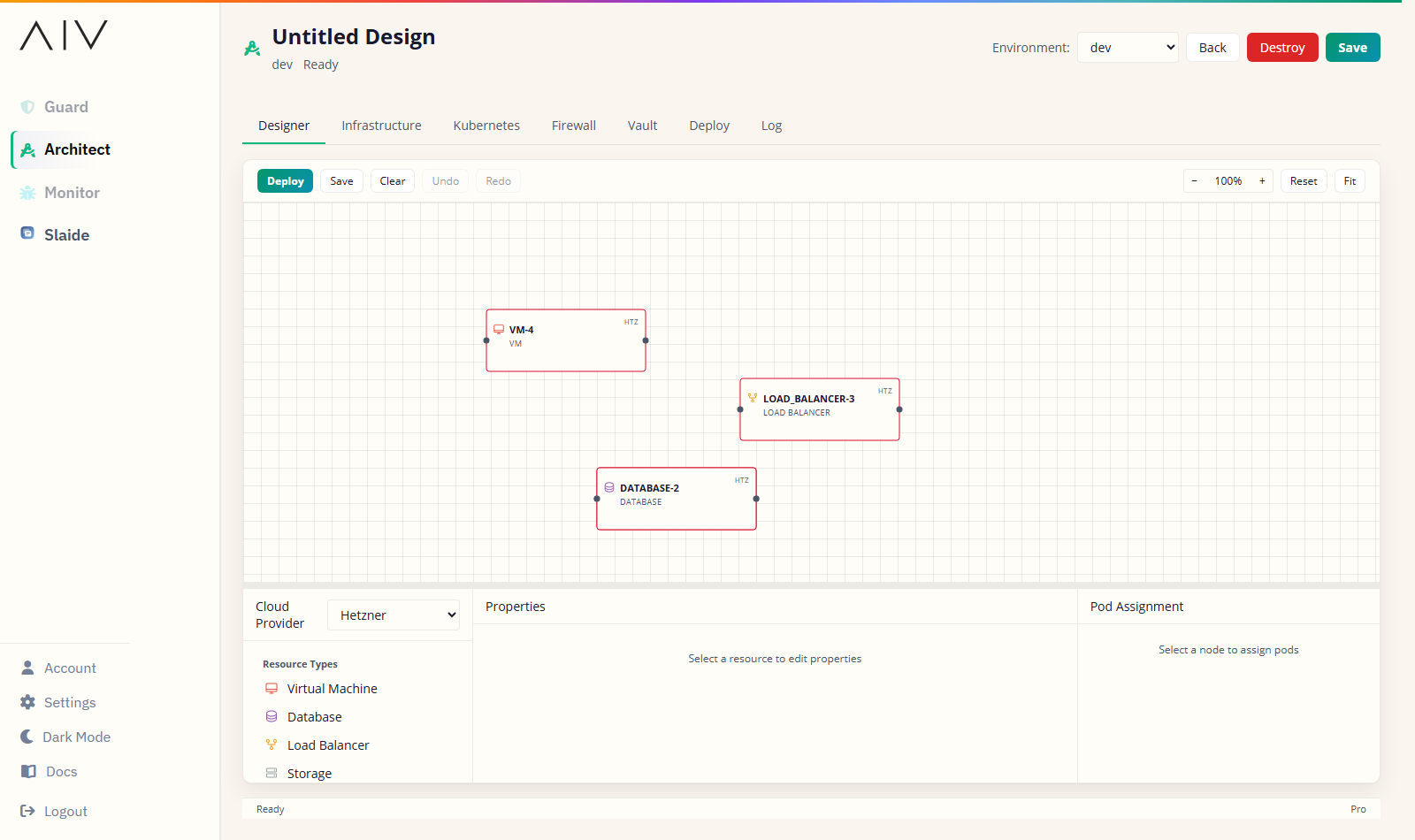Open the Vault tab
The height and width of the screenshot is (840, 1415).
tap(643, 126)
